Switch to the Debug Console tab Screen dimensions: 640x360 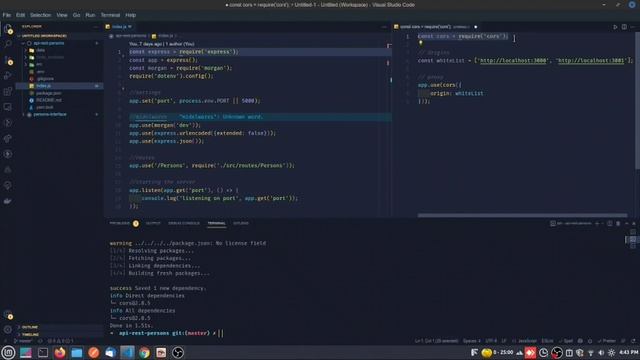(184, 223)
